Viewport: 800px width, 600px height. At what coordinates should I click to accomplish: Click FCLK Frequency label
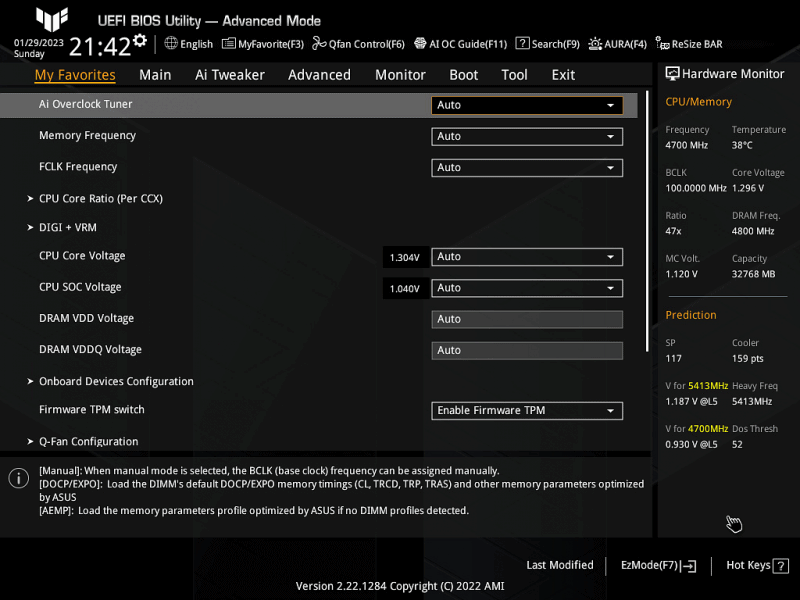(x=78, y=167)
